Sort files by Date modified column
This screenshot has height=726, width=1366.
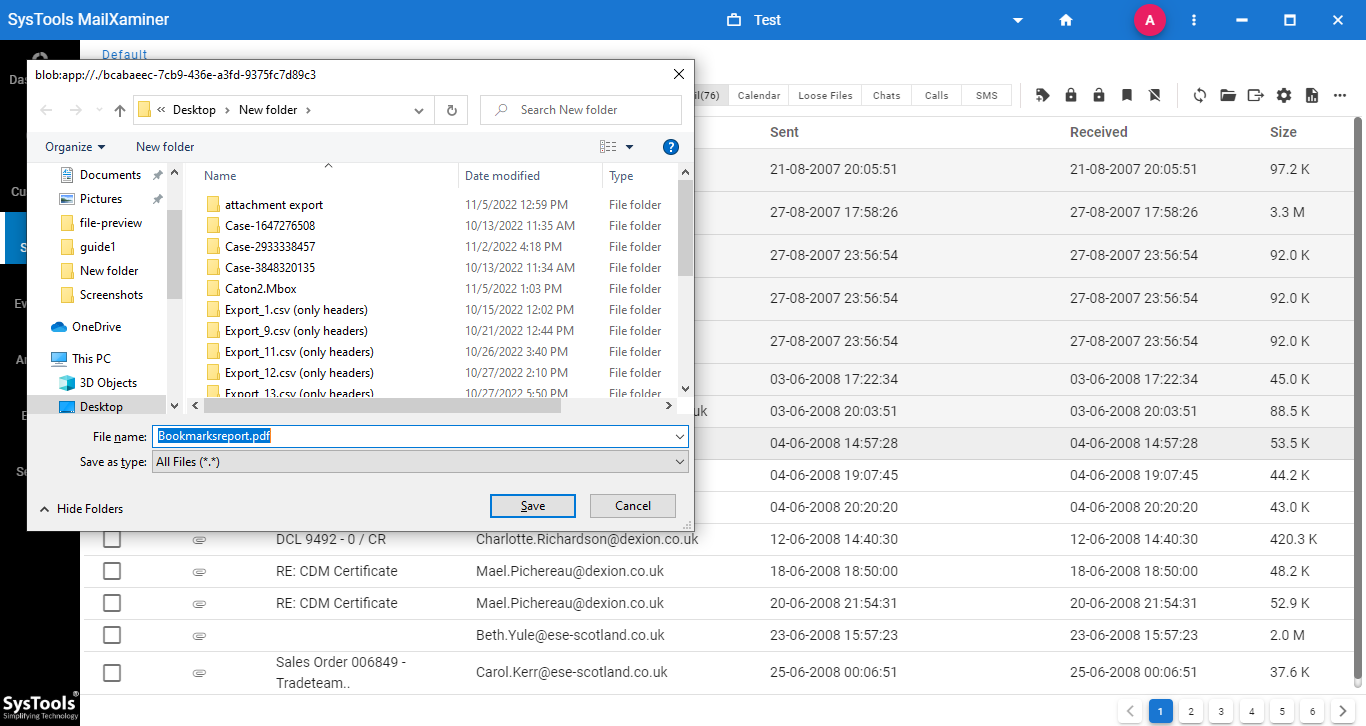[502, 176]
